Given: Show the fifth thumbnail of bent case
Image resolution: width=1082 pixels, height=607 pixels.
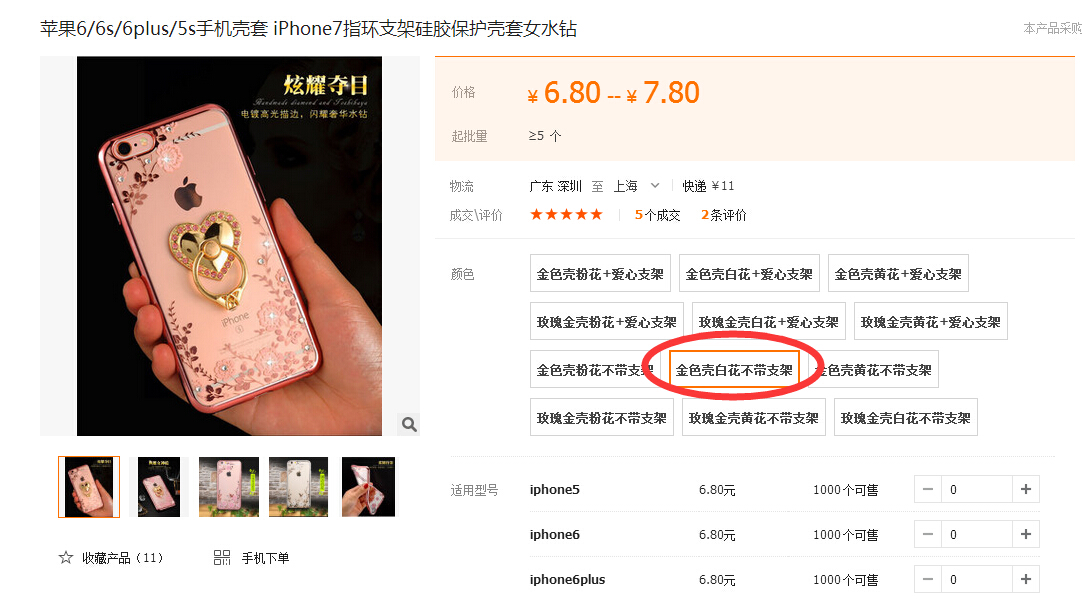Looking at the screenshot, I should click(x=368, y=487).
